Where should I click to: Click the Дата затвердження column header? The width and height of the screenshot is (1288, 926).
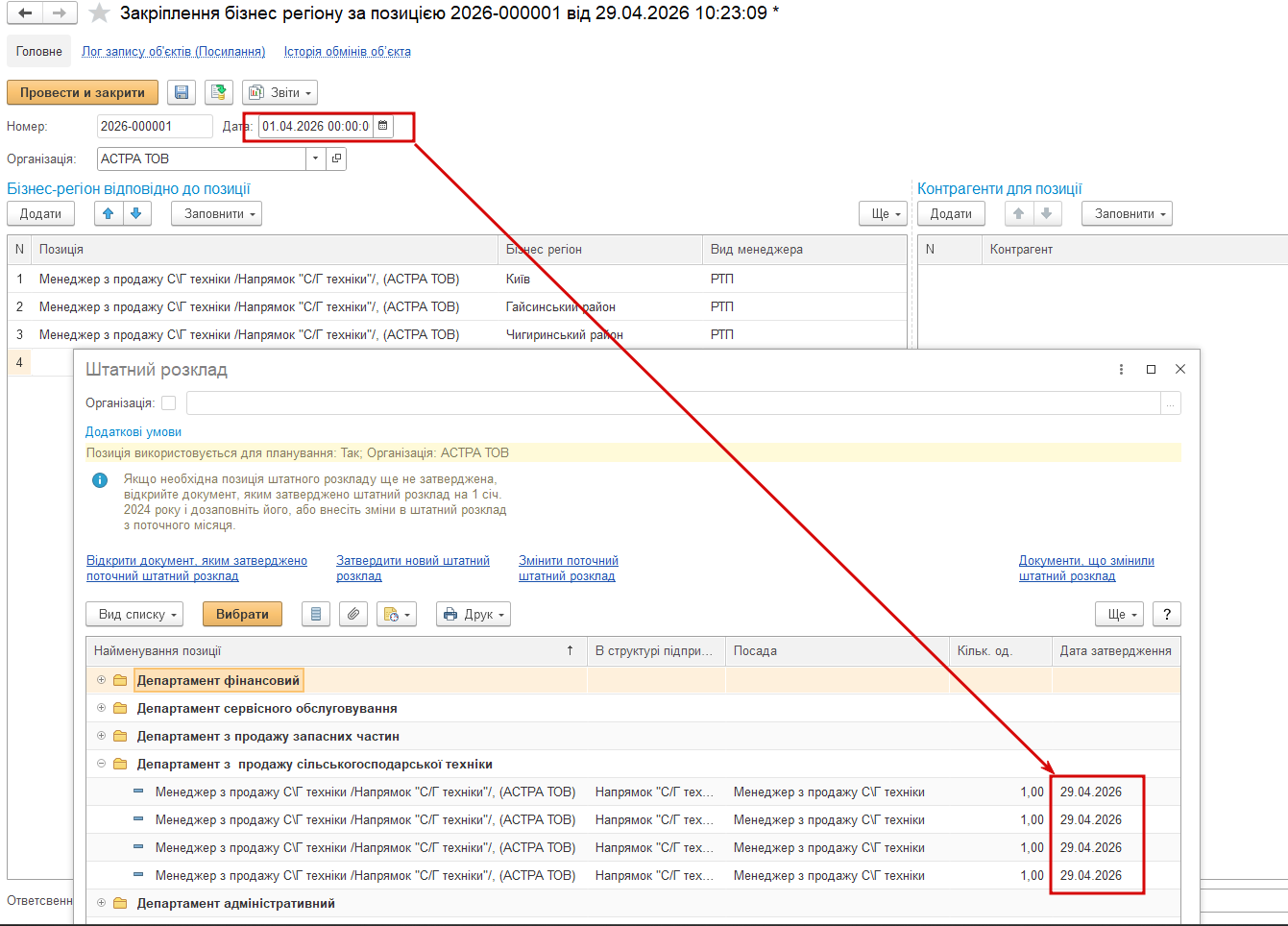[x=1115, y=650]
